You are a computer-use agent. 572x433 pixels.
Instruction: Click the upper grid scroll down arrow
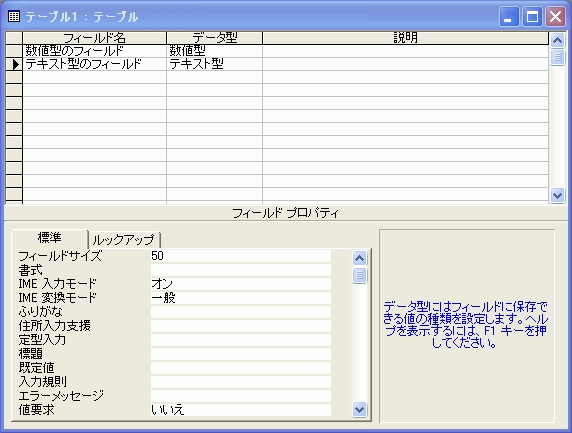(557, 196)
